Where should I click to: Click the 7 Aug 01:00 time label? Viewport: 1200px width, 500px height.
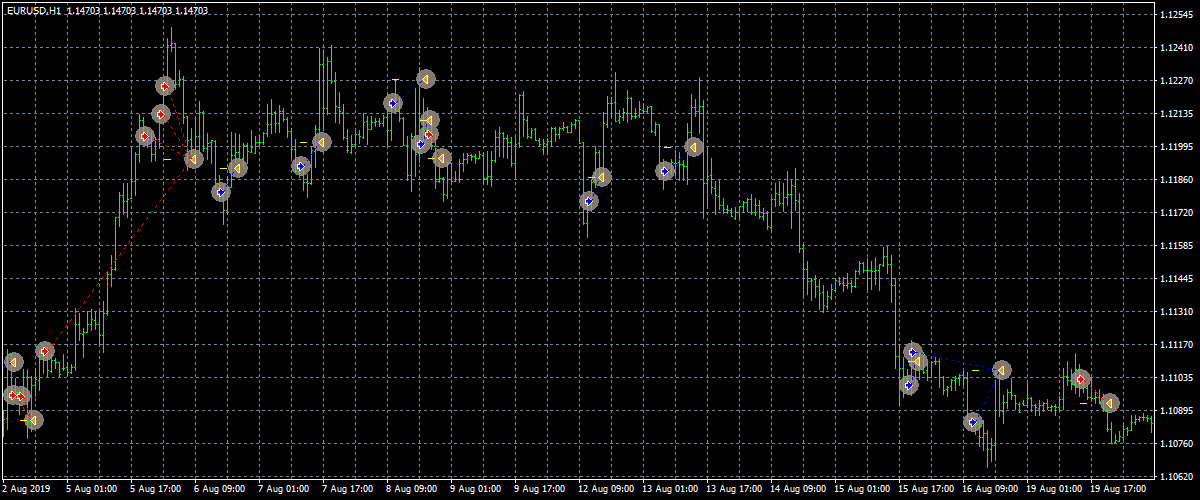pyautogui.click(x=284, y=490)
